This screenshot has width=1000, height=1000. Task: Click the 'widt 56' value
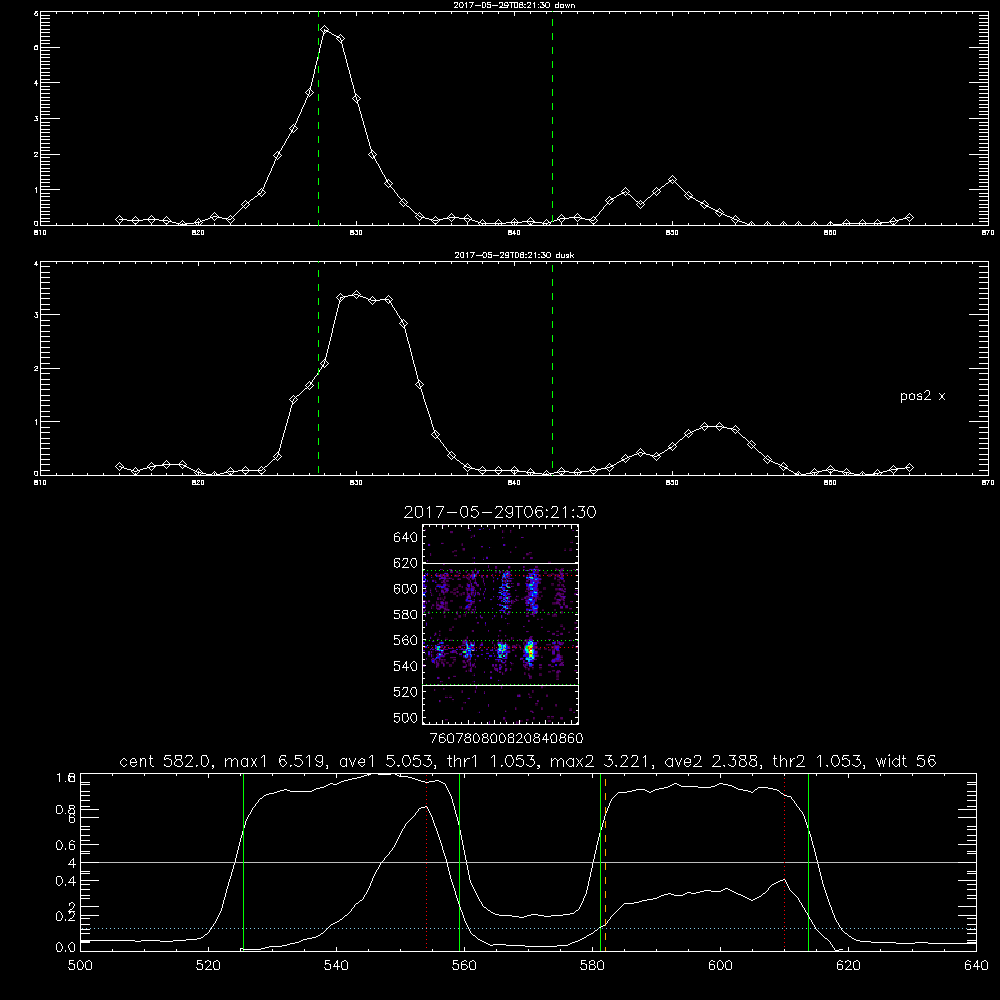point(906,761)
